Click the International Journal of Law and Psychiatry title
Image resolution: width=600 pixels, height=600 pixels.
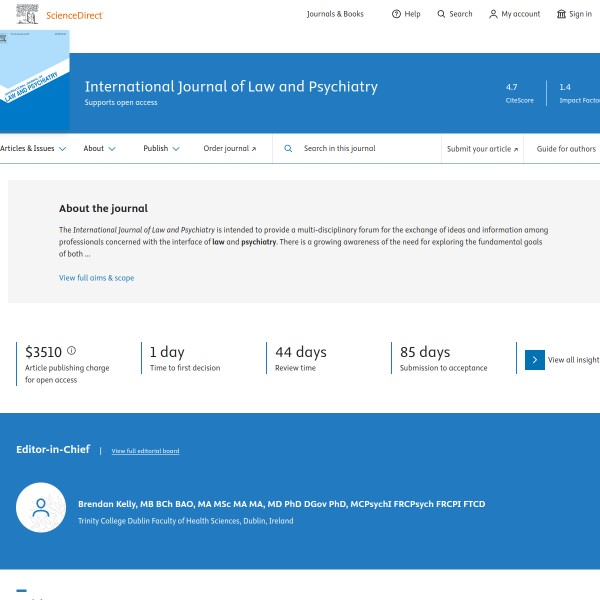coord(231,87)
